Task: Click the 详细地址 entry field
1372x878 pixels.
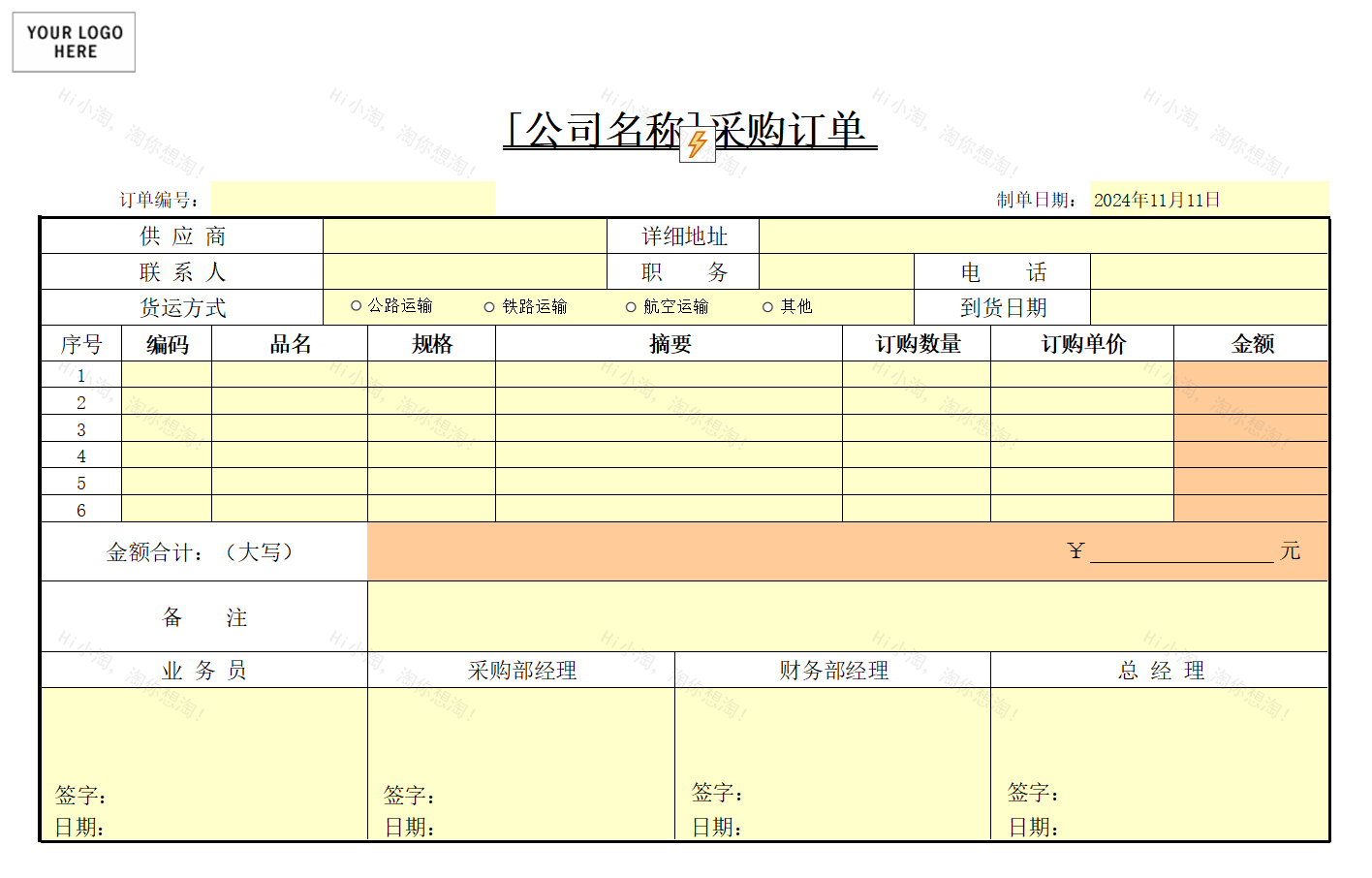Action: (x=1043, y=236)
